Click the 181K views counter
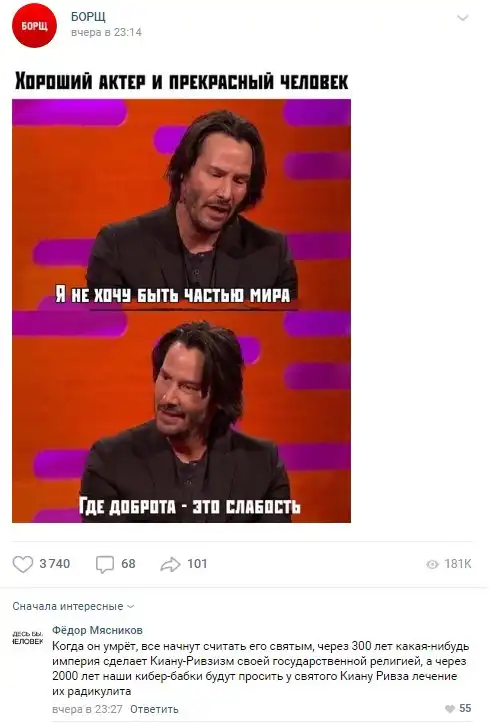 click(x=458, y=564)
